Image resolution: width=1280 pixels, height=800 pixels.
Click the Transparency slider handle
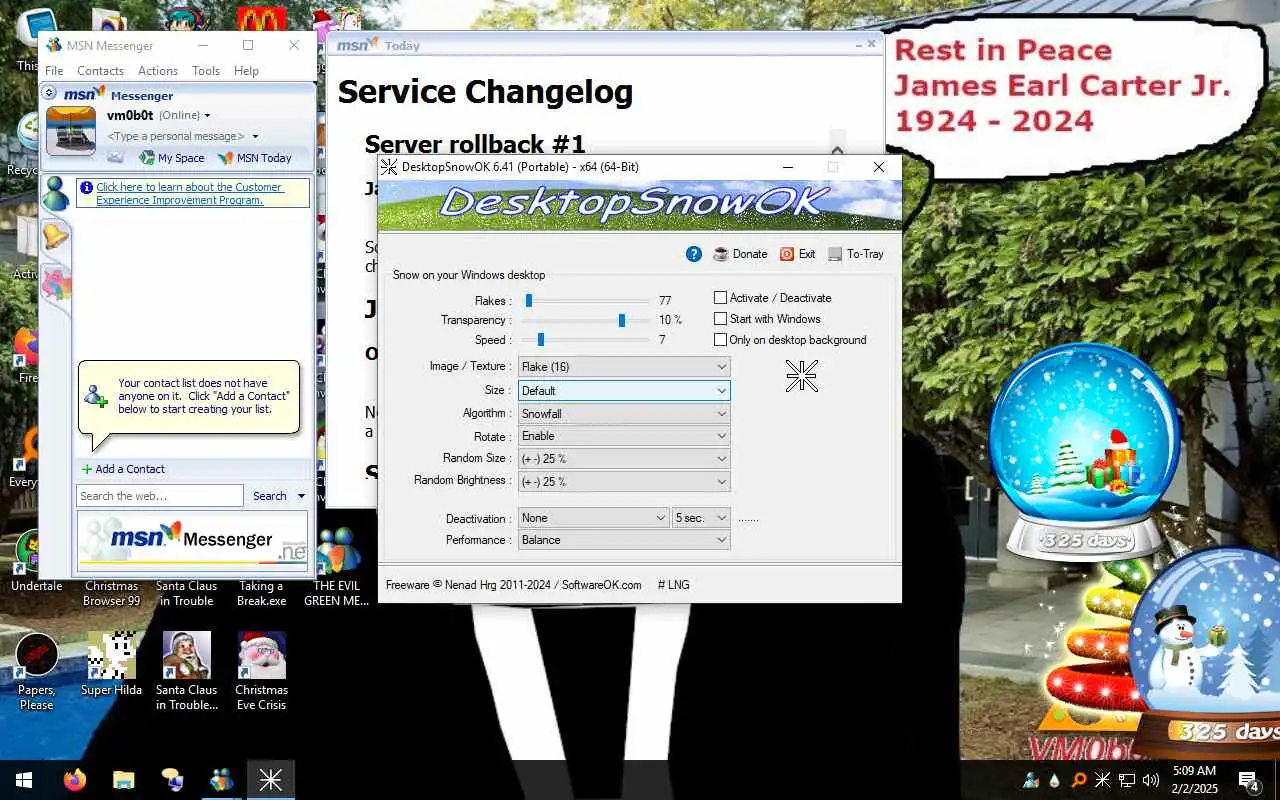[x=622, y=320]
